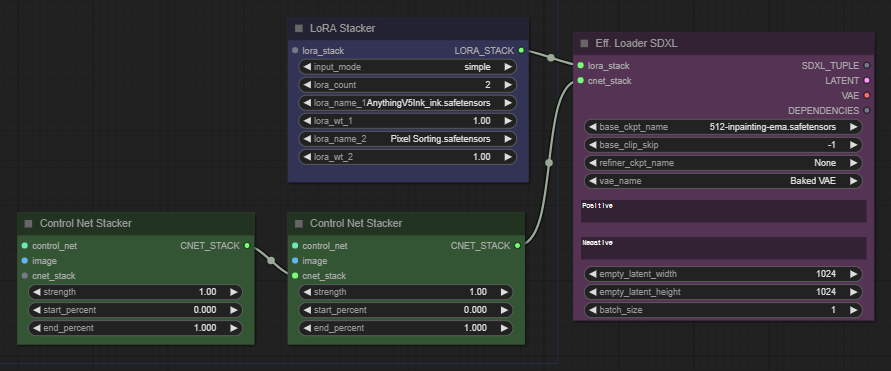
Task: Select the Eff. Loader SDXL node title
Action: coord(636,43)
